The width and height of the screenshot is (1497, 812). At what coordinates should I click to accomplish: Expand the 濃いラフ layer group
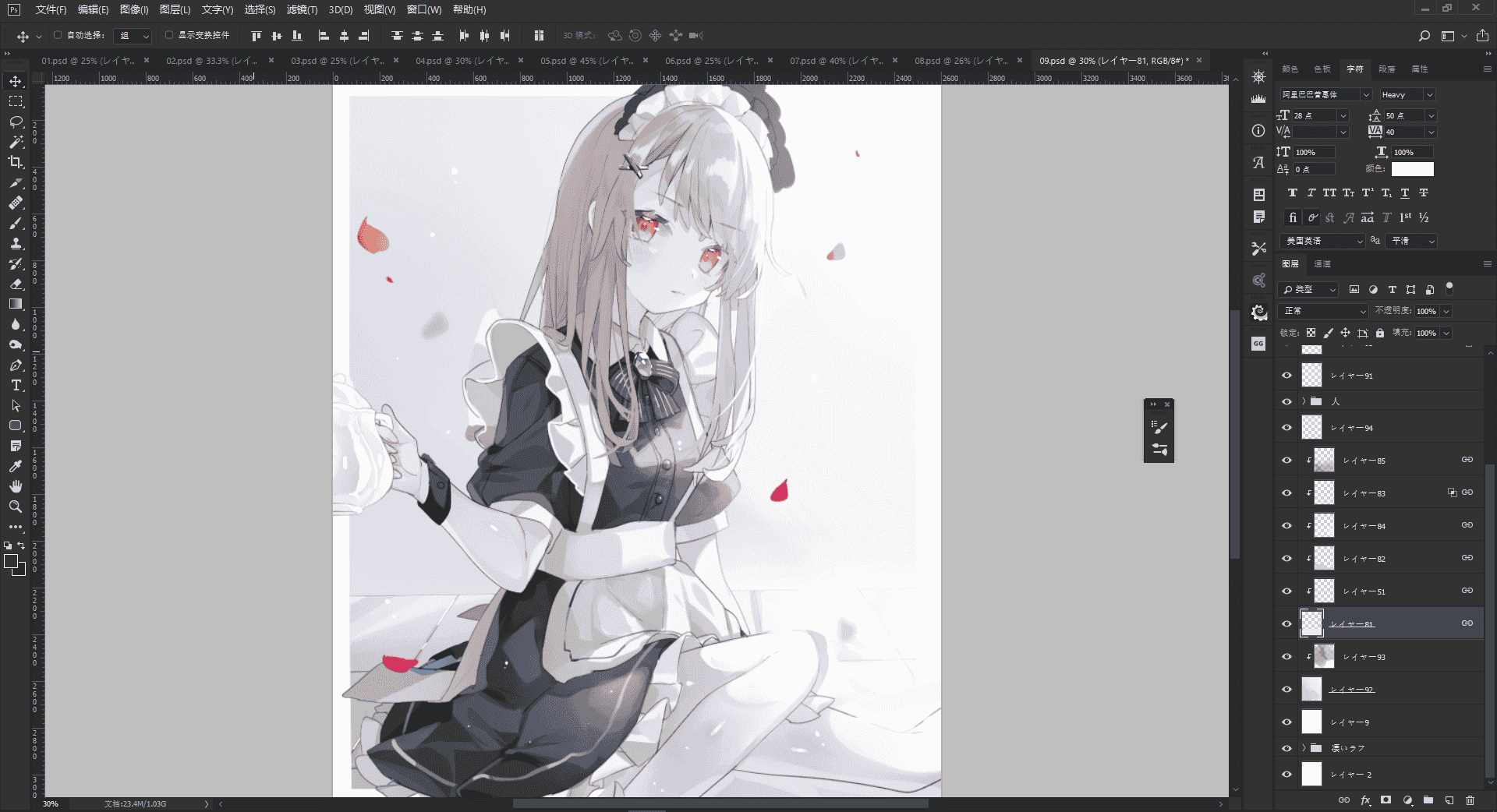click(x=1304, y=748)
